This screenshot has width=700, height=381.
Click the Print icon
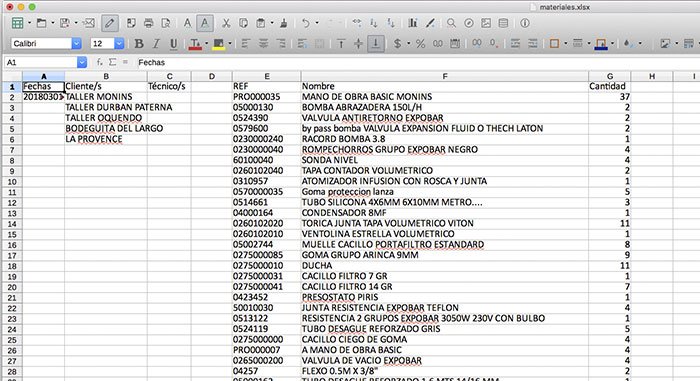click(x=149, y=23)
